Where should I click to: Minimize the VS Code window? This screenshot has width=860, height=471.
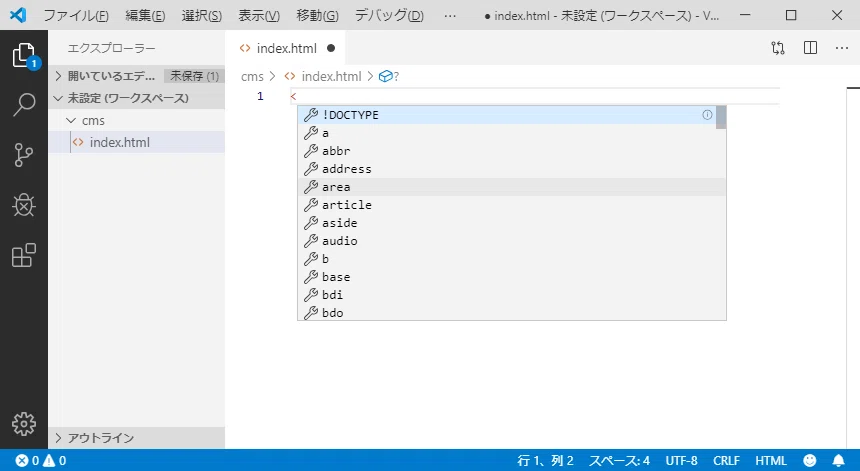pyautogui.click(x=745, y=15)
